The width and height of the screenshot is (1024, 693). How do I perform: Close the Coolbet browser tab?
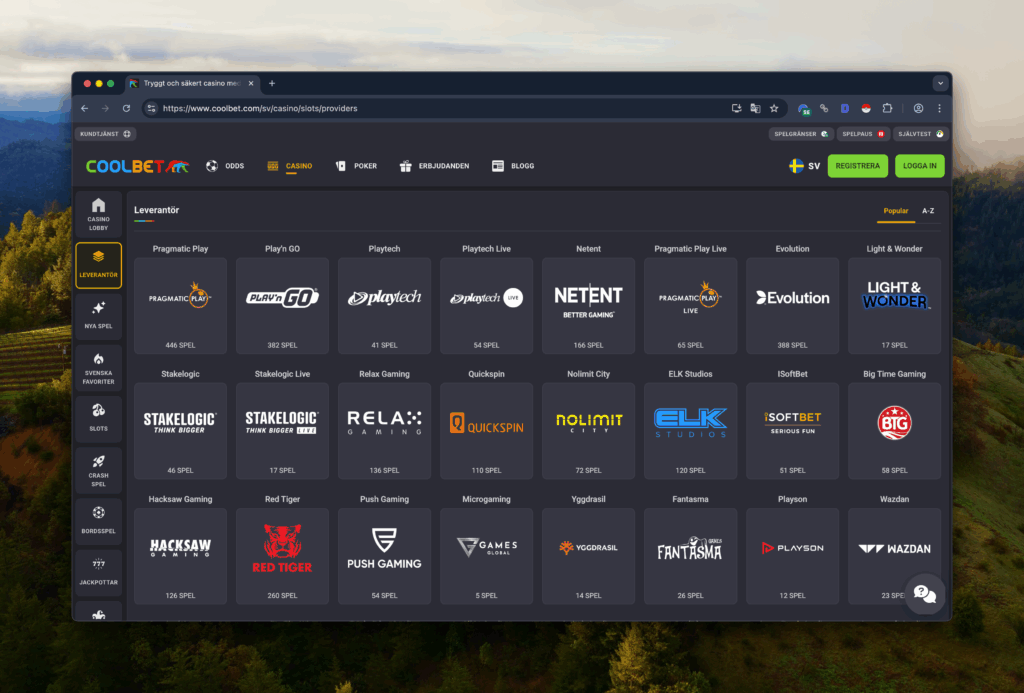251,84
